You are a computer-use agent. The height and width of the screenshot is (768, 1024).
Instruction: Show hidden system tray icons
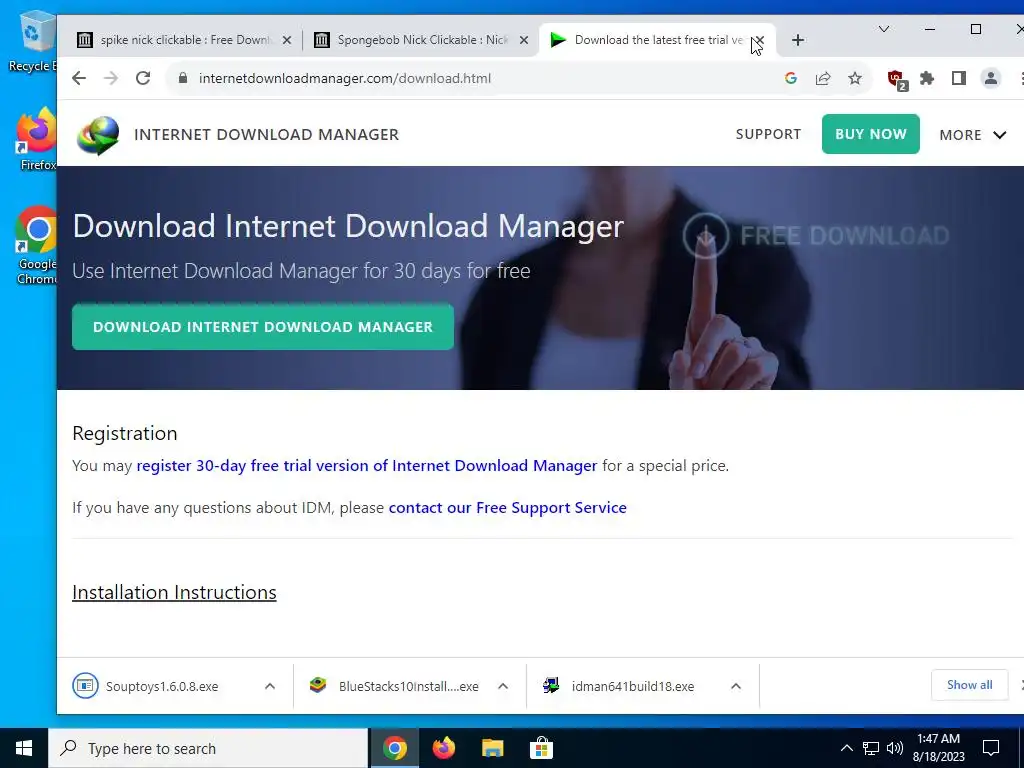click(x=846, y=748)
